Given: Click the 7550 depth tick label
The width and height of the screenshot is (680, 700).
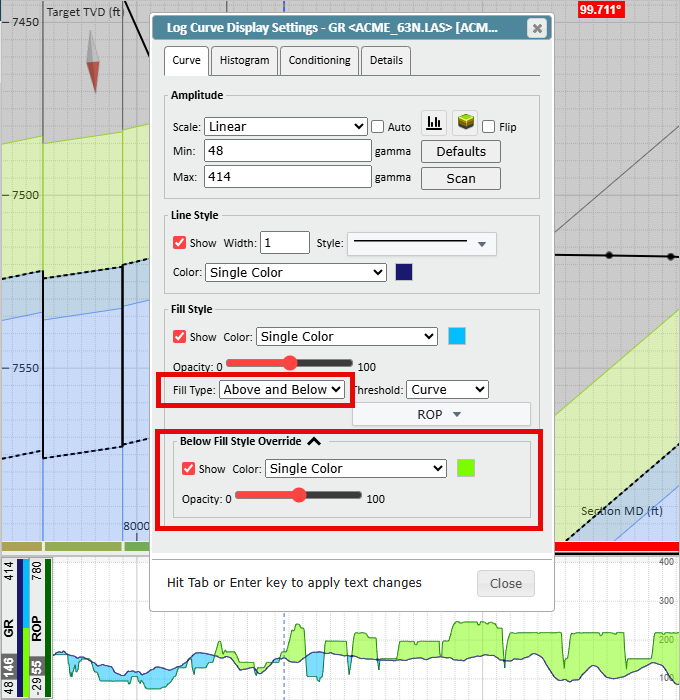Looking at the screenshot, I should tap(25, 368).
